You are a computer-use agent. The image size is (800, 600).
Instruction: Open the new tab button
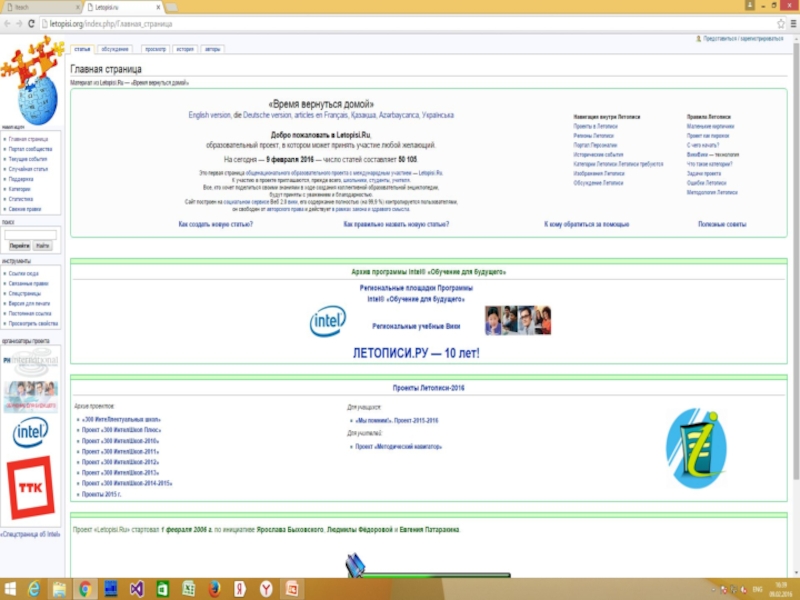[171, 7]
